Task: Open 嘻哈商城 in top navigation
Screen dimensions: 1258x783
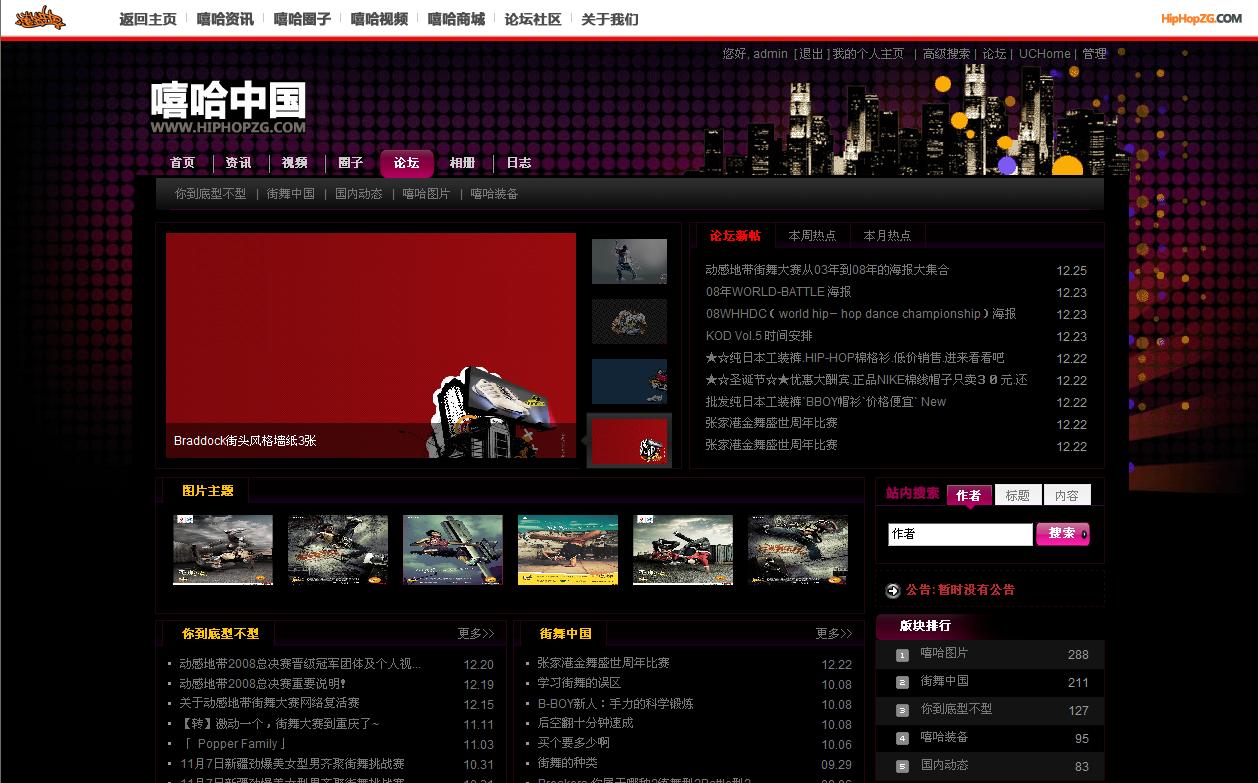Action: click(x=456, y=19)
